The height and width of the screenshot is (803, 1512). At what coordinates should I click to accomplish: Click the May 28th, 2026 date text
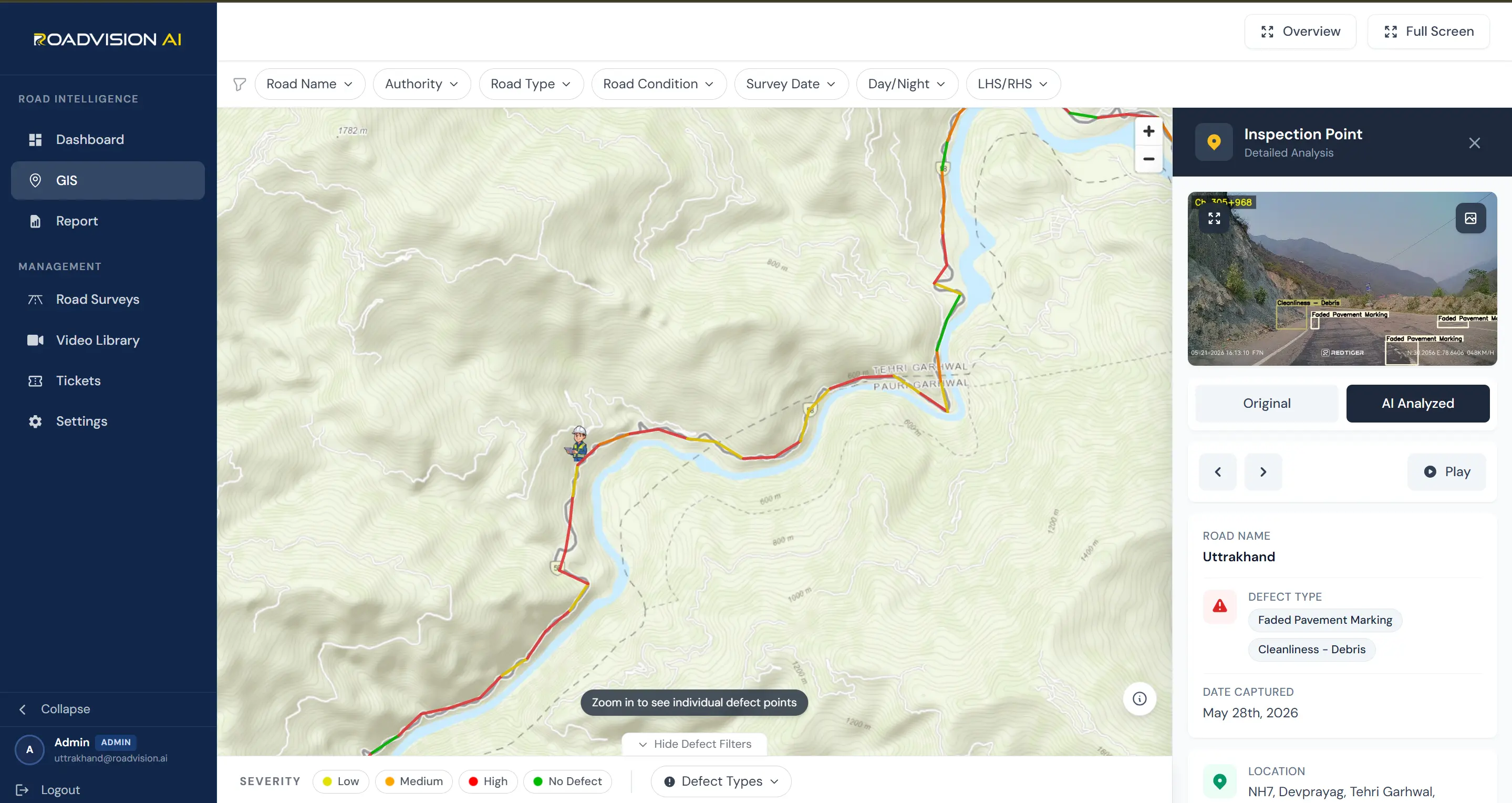1250,713
